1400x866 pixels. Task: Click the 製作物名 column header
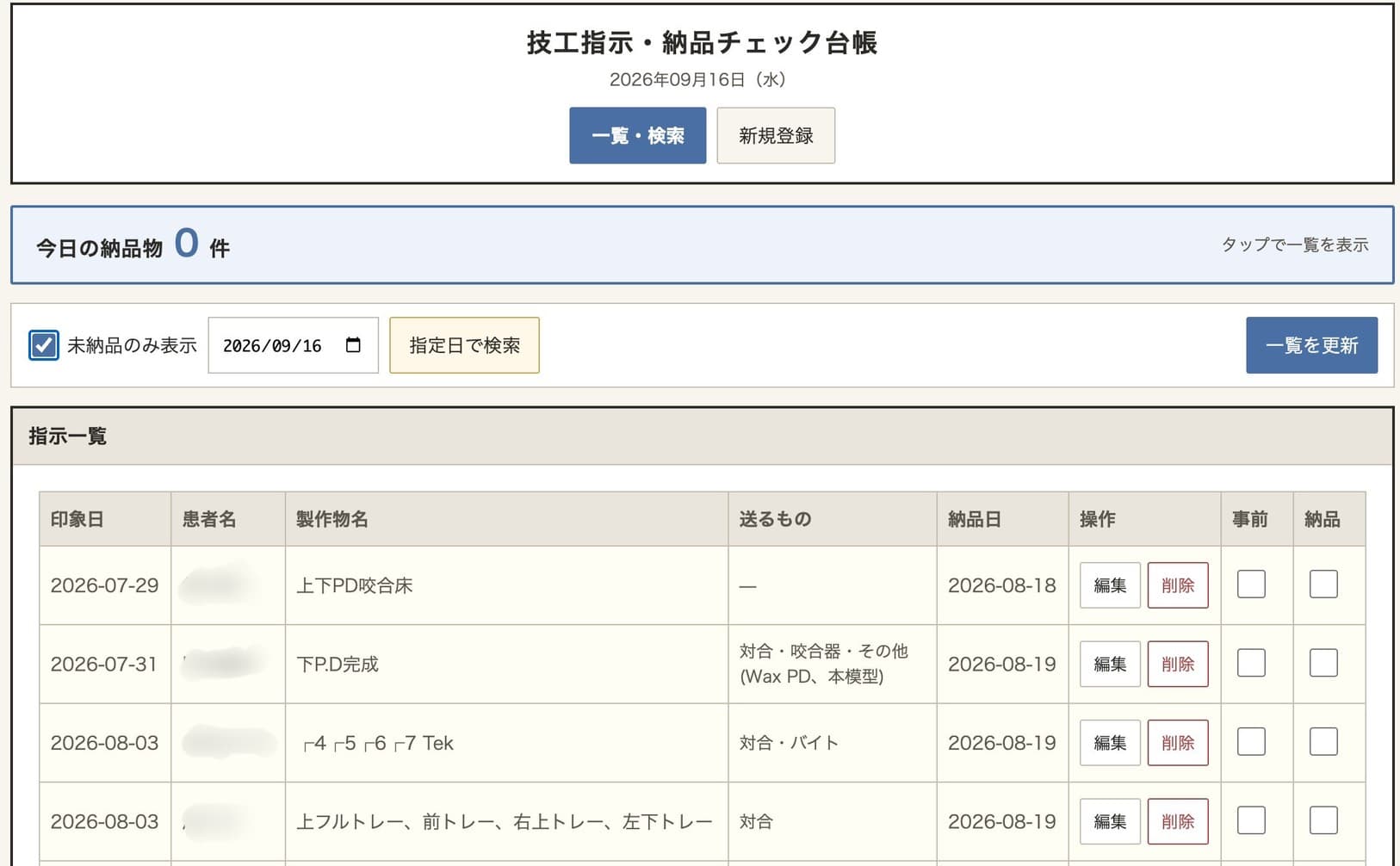(x=506, y=519)
